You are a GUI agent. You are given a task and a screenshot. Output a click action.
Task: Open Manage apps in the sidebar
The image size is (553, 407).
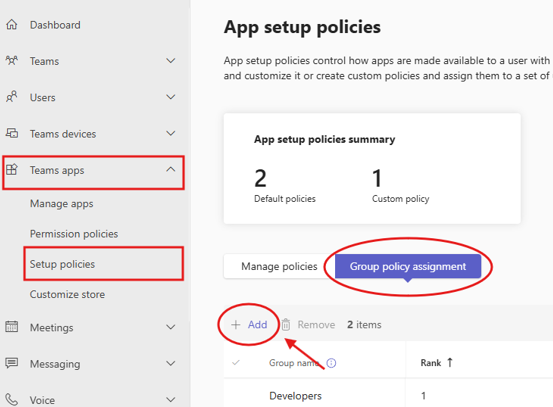coord(62,204)
